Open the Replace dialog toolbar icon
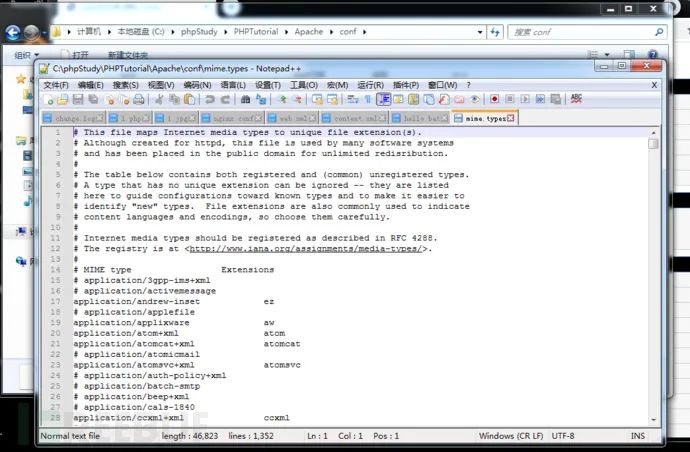 pyautogui.click(x=261, y=99)
